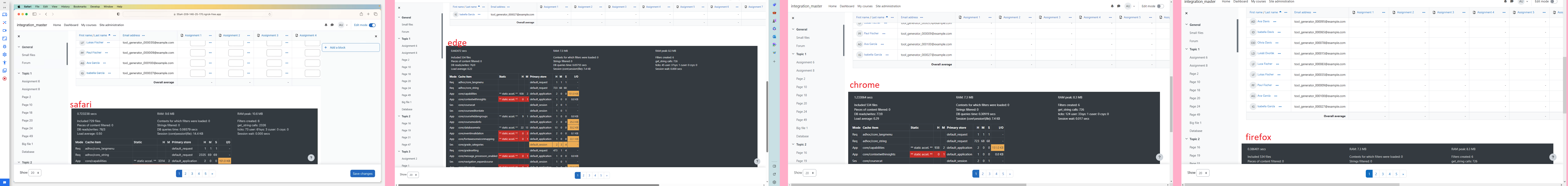Collapse Topic 1 section in Firefox course index
This screenshot has width=1568, height=186.
coord(1186,49)
